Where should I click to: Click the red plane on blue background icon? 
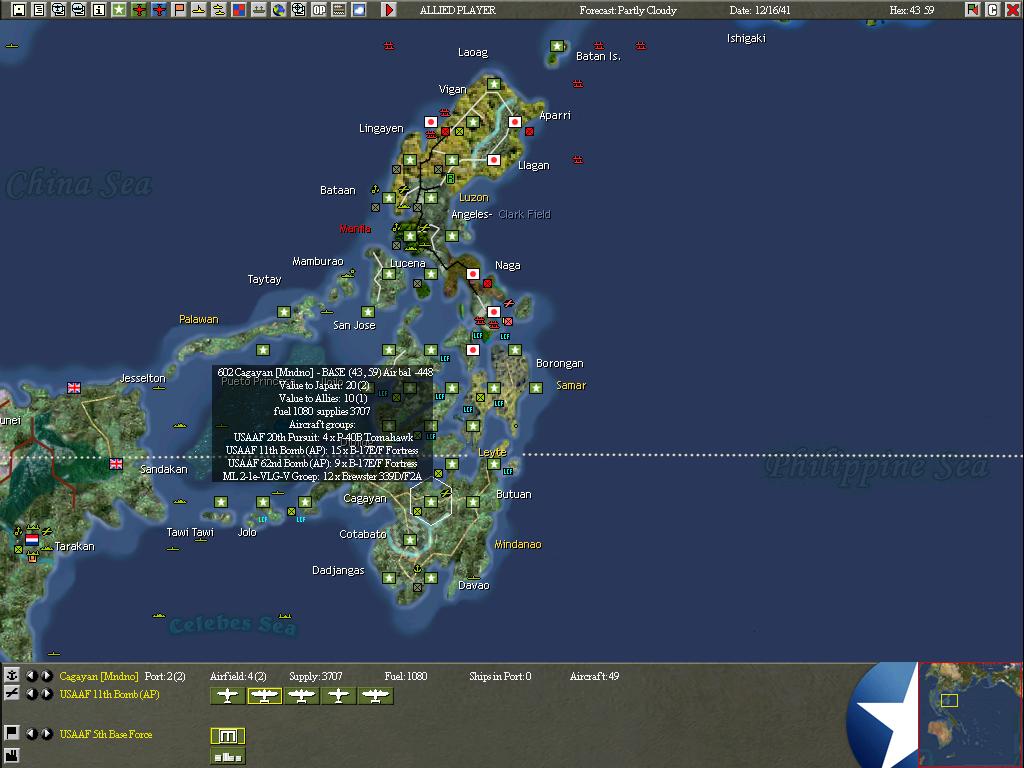click(159, 10)
